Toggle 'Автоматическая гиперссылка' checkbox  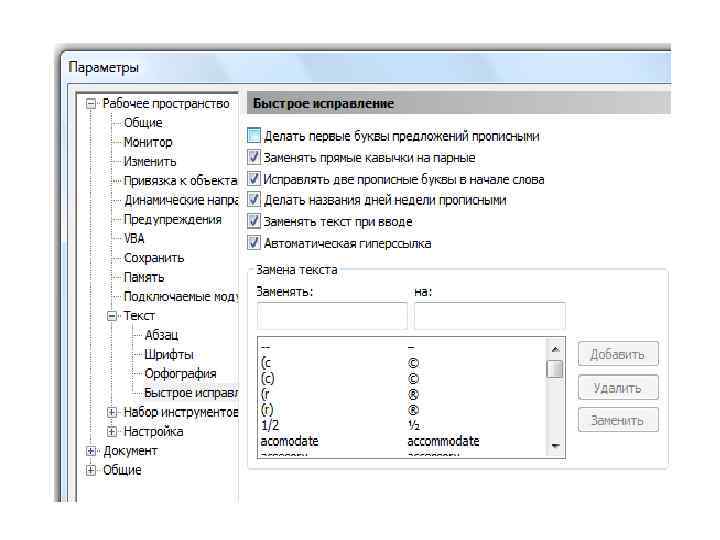[x=253, y=243]
